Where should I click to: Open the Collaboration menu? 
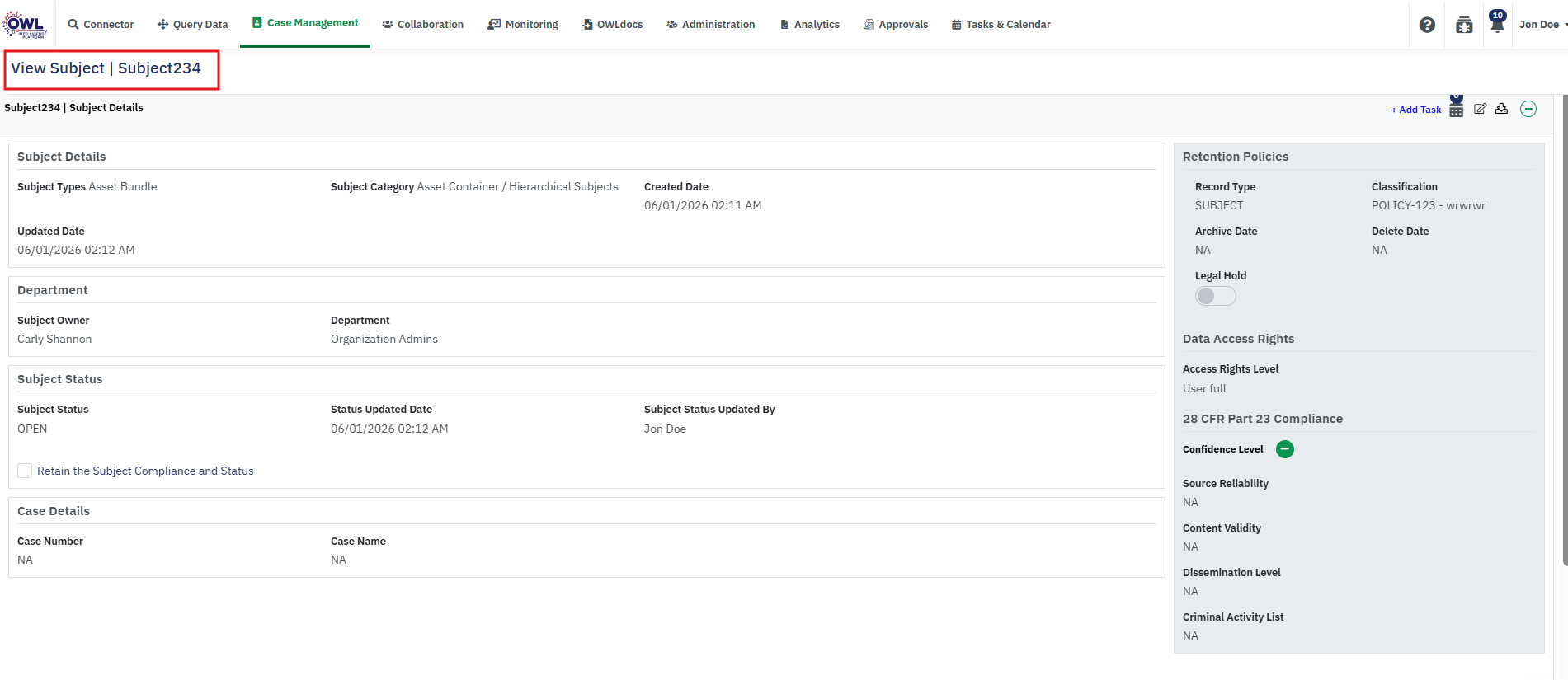click(422, 25)
